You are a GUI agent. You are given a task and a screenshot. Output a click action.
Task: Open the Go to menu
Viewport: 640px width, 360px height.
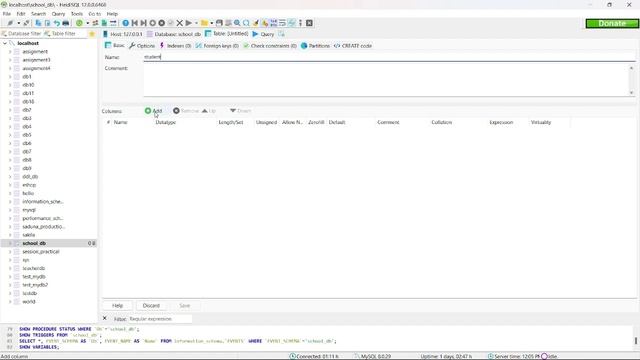(x=94, y=14)
